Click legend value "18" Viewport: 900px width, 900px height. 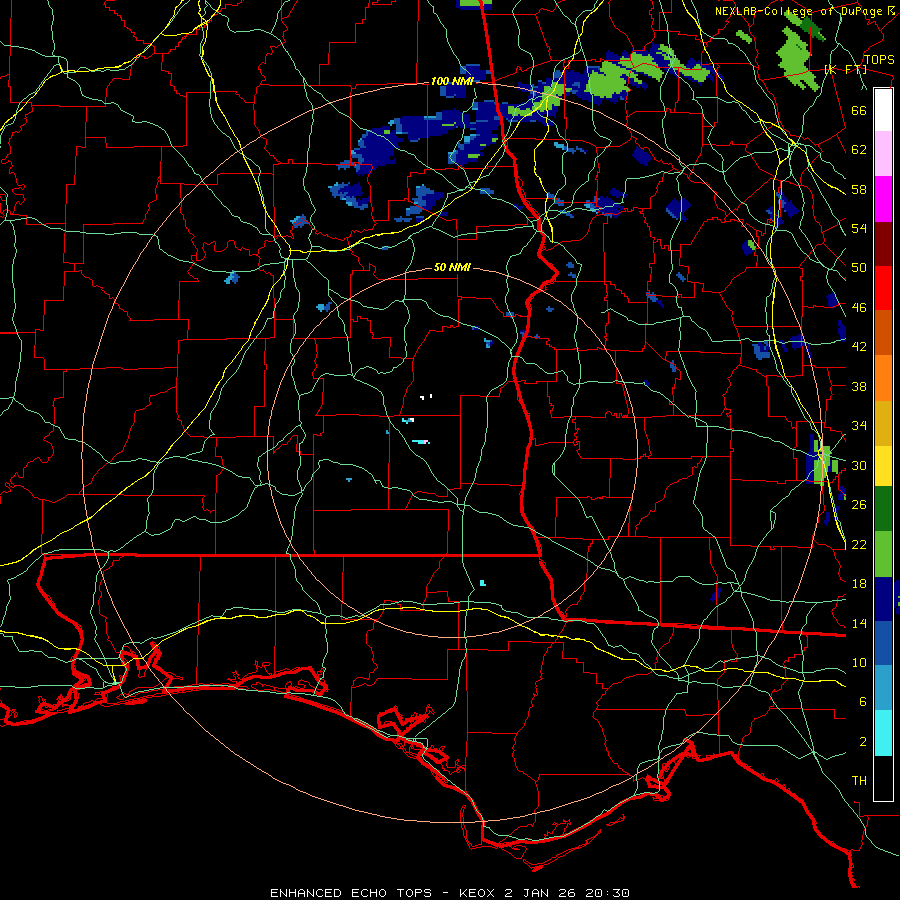tap(859, 584)
